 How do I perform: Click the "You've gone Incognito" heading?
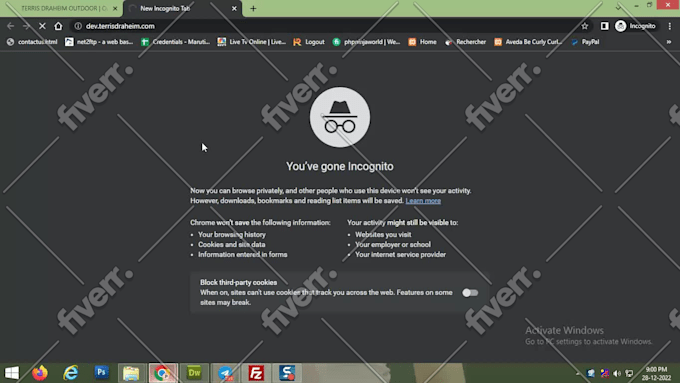tap(340, 167)
